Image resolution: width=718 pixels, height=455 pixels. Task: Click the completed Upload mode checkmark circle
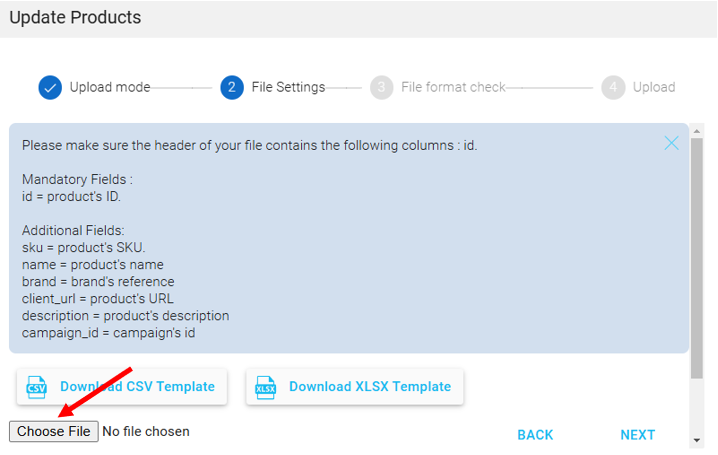click(50, 87)
